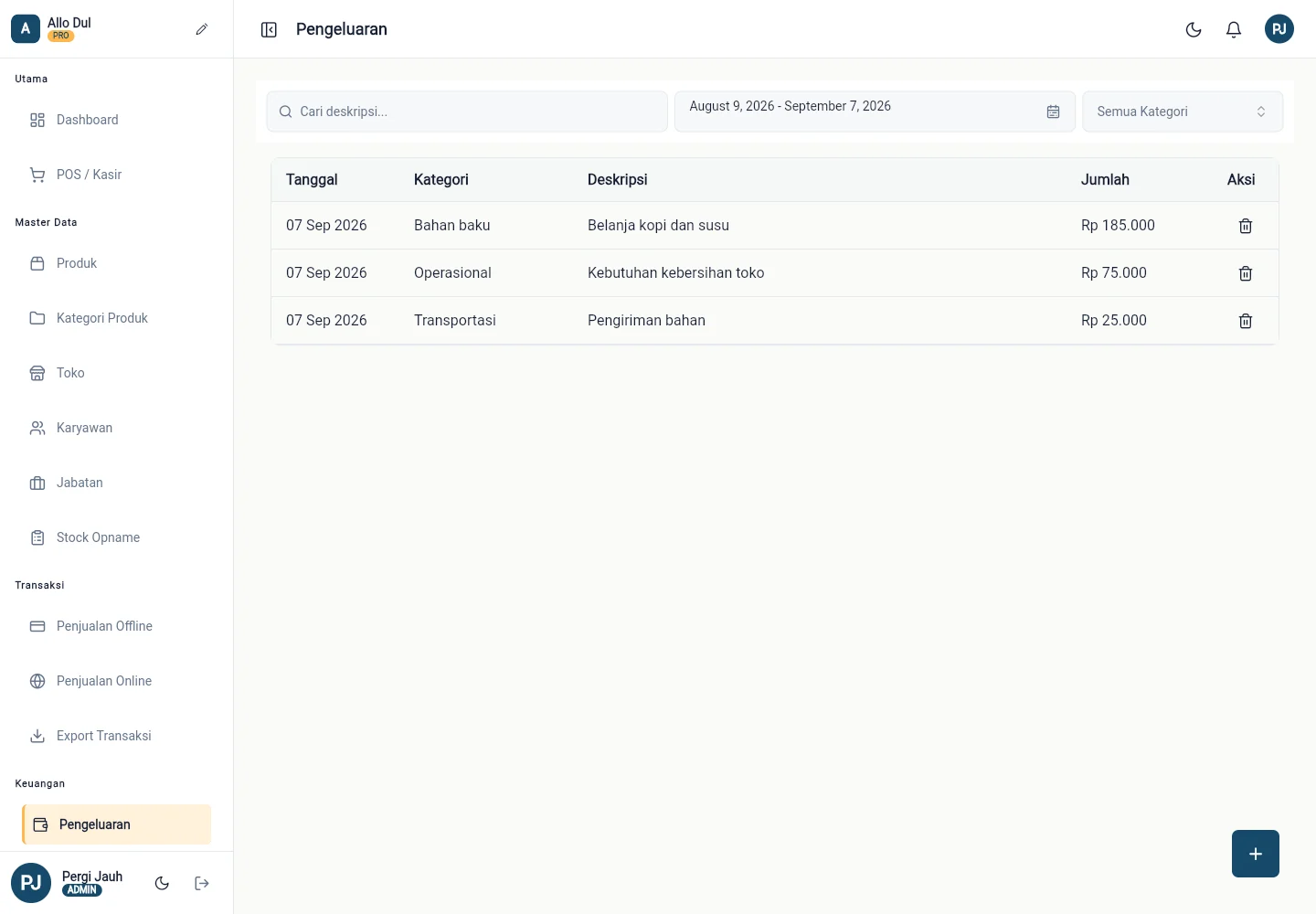Click the Jumlah column header
Viewport: 1316px width, 914px height.
point(1105,180)
